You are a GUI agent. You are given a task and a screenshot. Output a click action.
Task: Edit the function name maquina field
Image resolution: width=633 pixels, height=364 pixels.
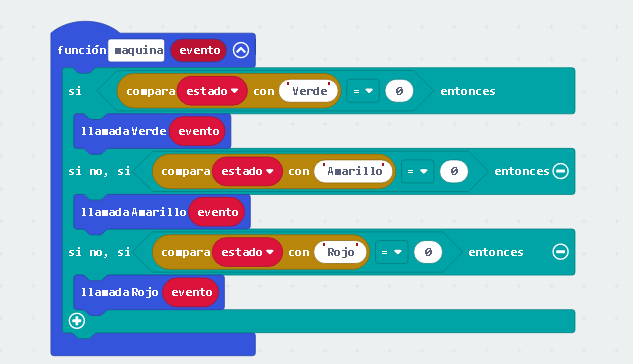[136, 50]
